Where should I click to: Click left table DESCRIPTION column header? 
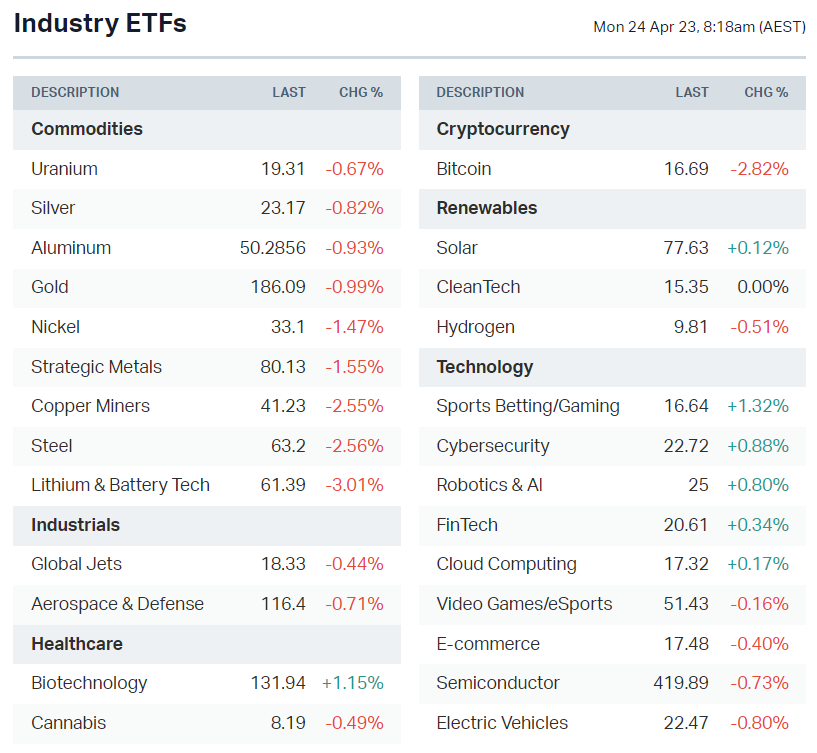point(75,92)
